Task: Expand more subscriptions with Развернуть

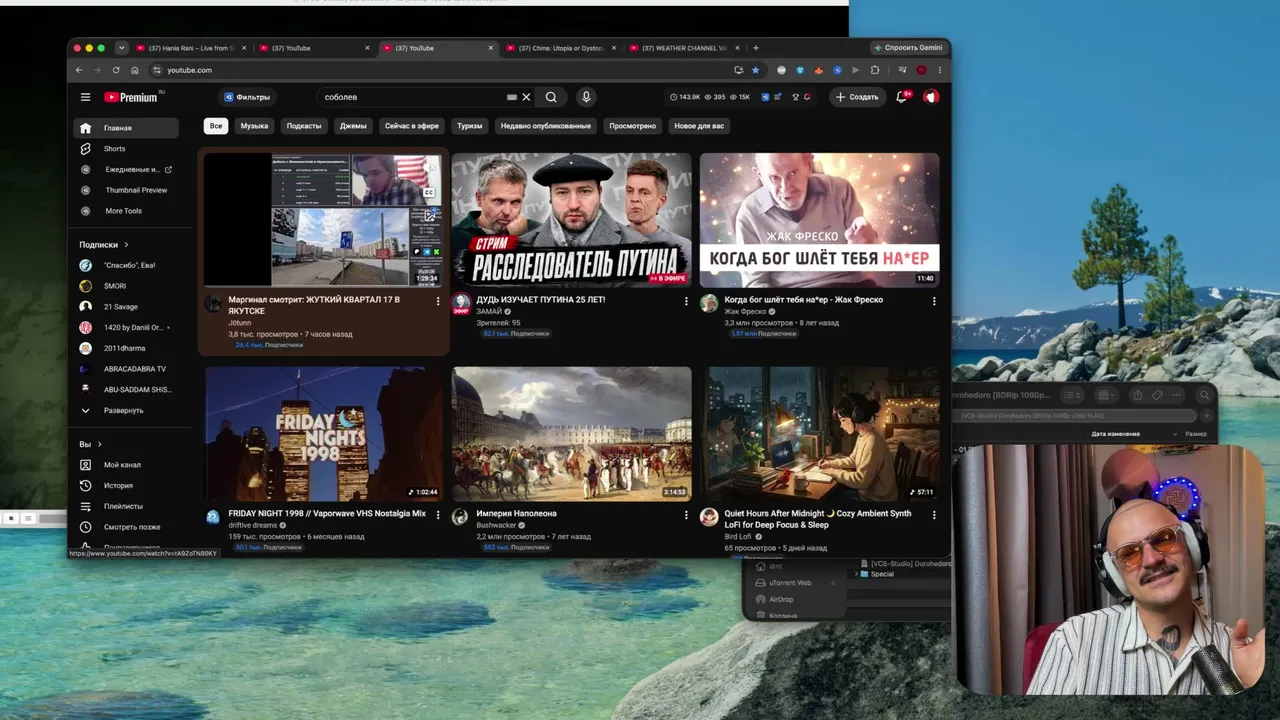Action: point(126,410)
